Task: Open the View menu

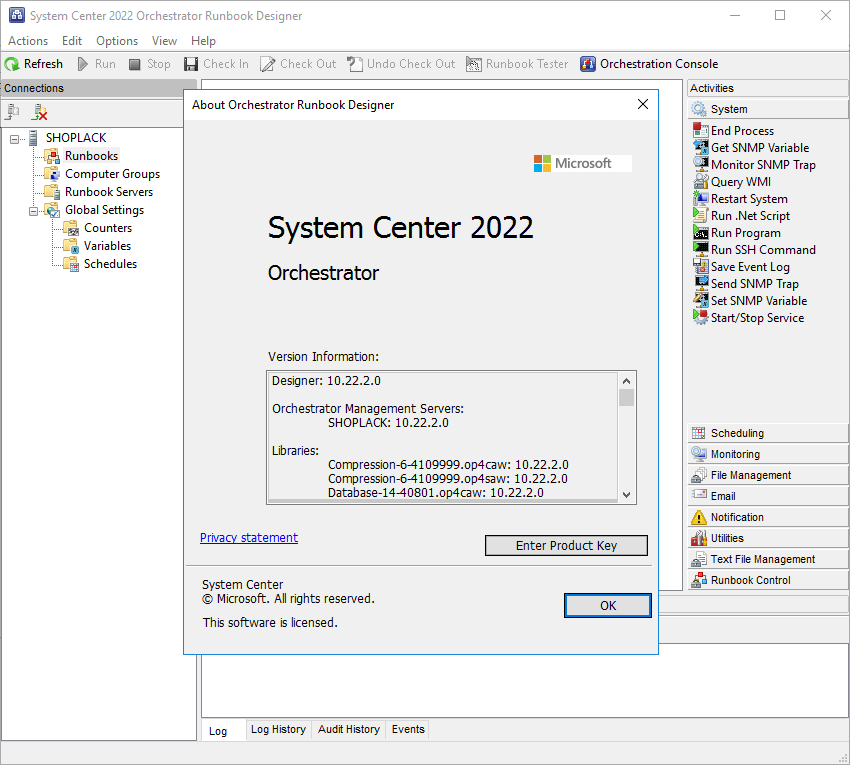Action: pyautogui.click(x=164, y=41)
